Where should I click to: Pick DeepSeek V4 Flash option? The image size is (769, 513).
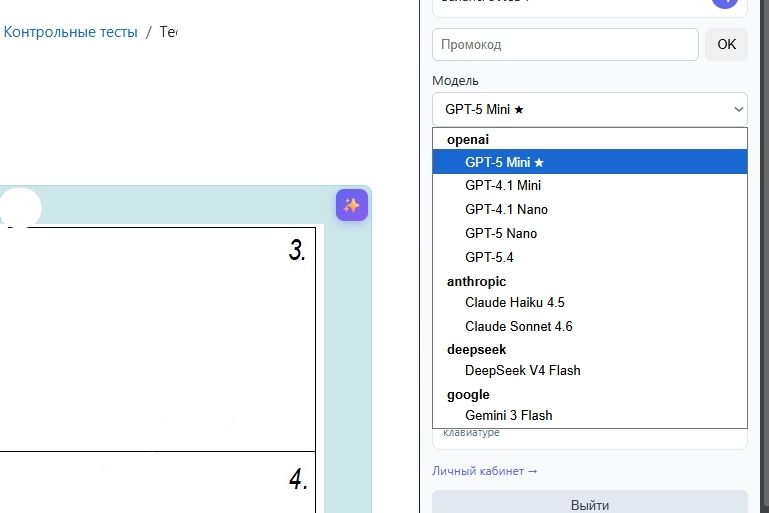tap(590, 371)
